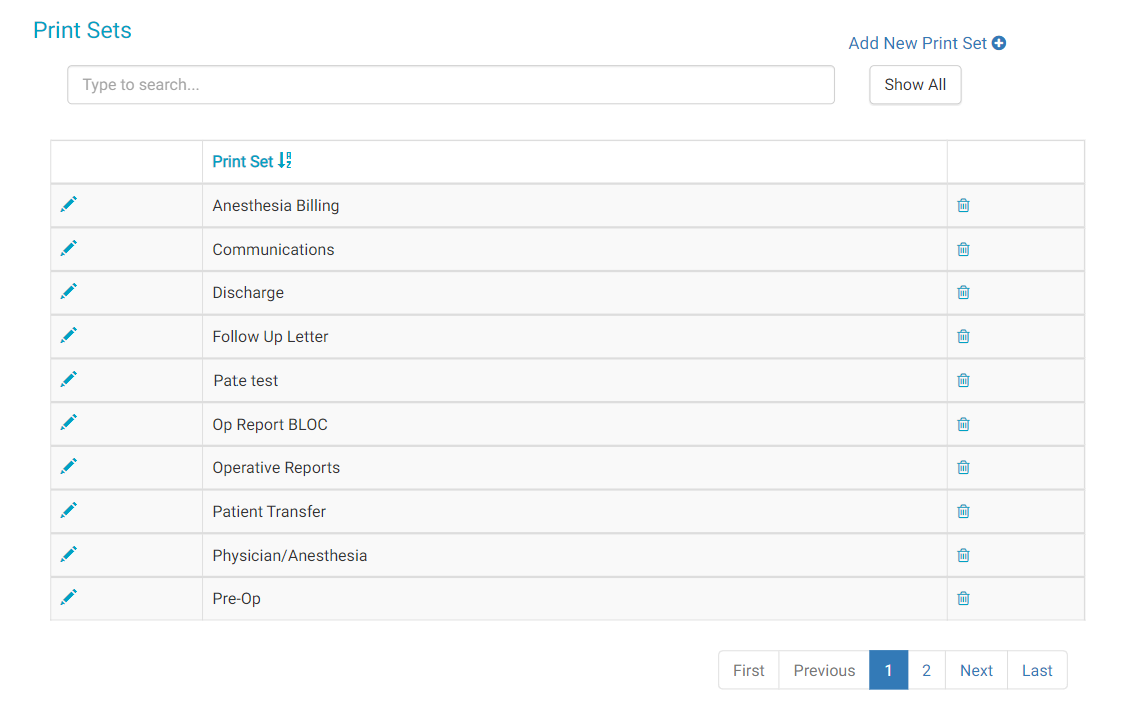Return to the First page
Viewport: 1128px width, 715px height.
pyautogui.click(x=748, y=670)
